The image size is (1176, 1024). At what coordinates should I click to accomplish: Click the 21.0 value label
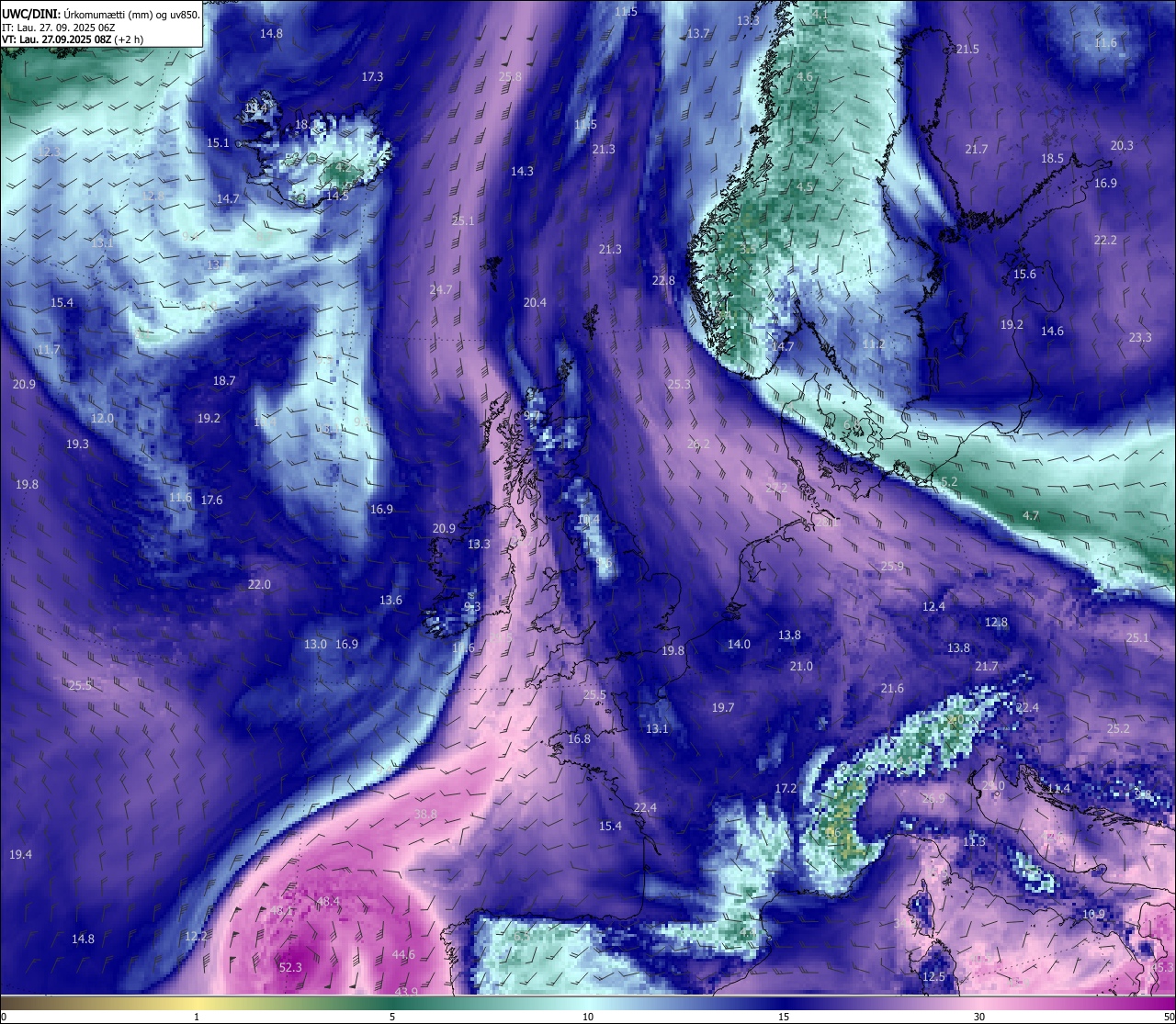coord(801,666)
